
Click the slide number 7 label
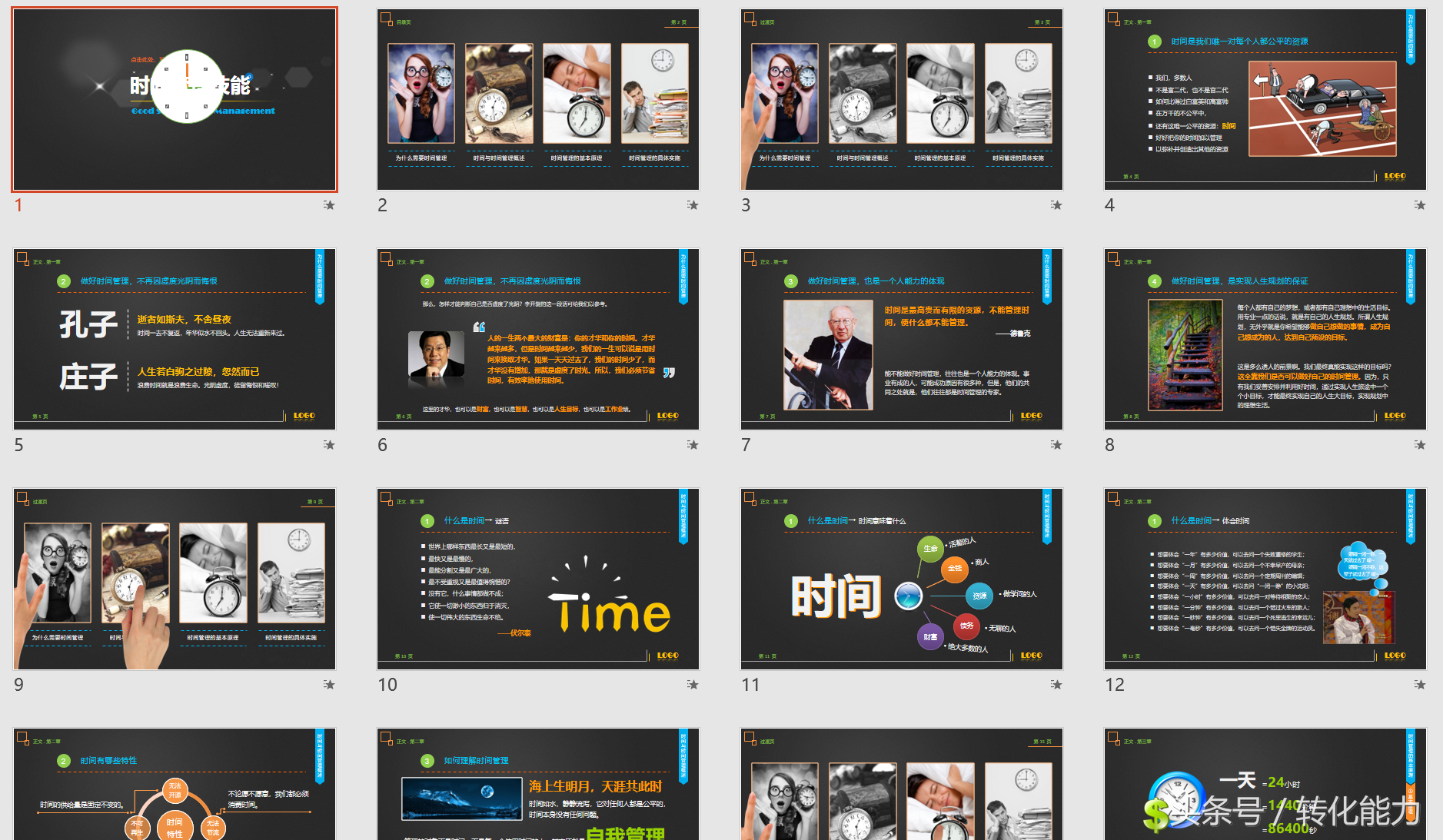point(746,445)
